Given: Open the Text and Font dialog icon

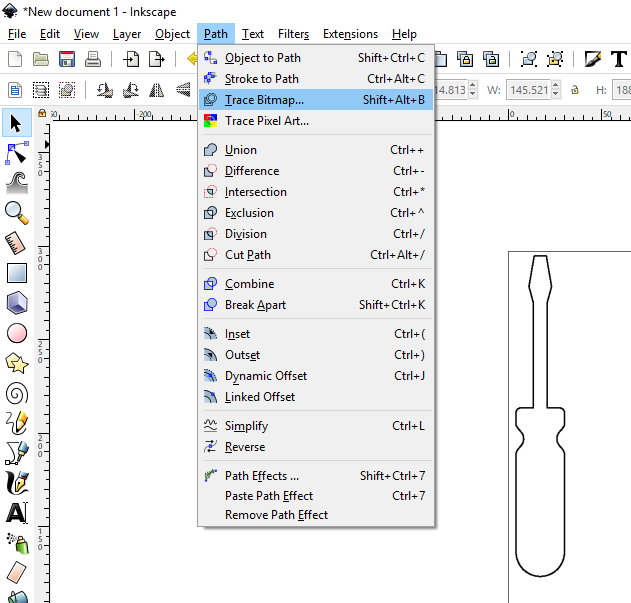Looking at the screenshot, I should point(619,59).
